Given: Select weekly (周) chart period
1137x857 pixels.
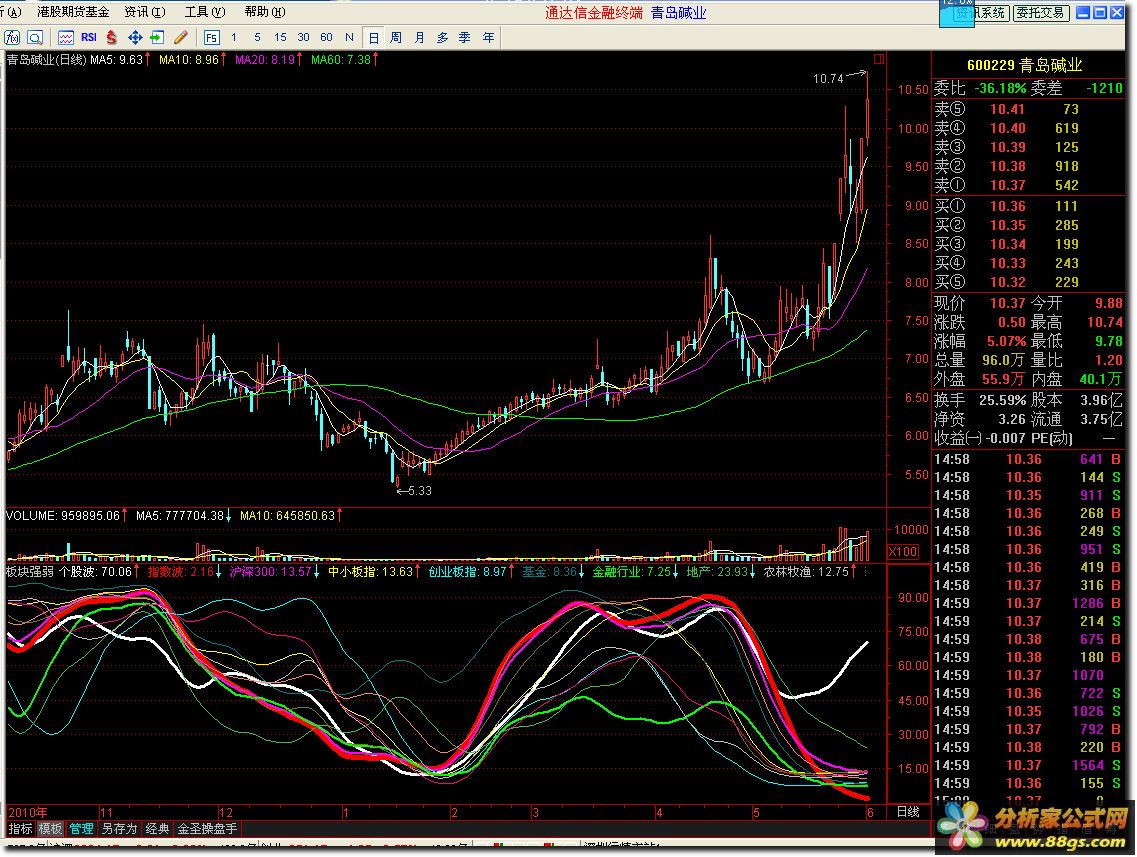Looking at the screenshot, I should click(396, 38).
